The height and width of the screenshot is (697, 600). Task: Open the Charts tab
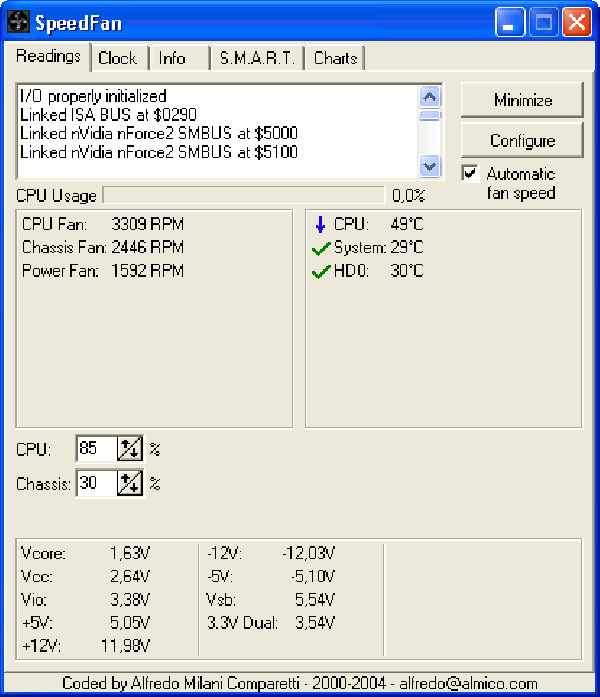336,58
